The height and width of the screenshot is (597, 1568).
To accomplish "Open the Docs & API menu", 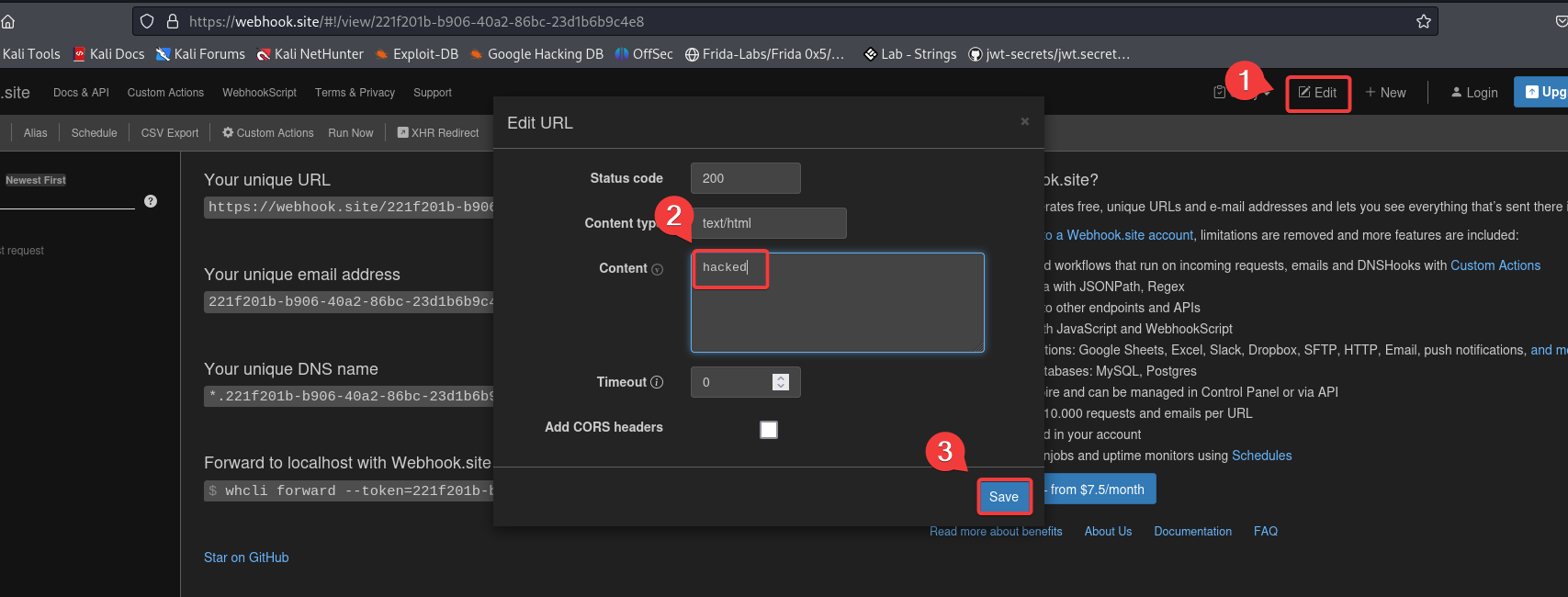I will (81, 93).
